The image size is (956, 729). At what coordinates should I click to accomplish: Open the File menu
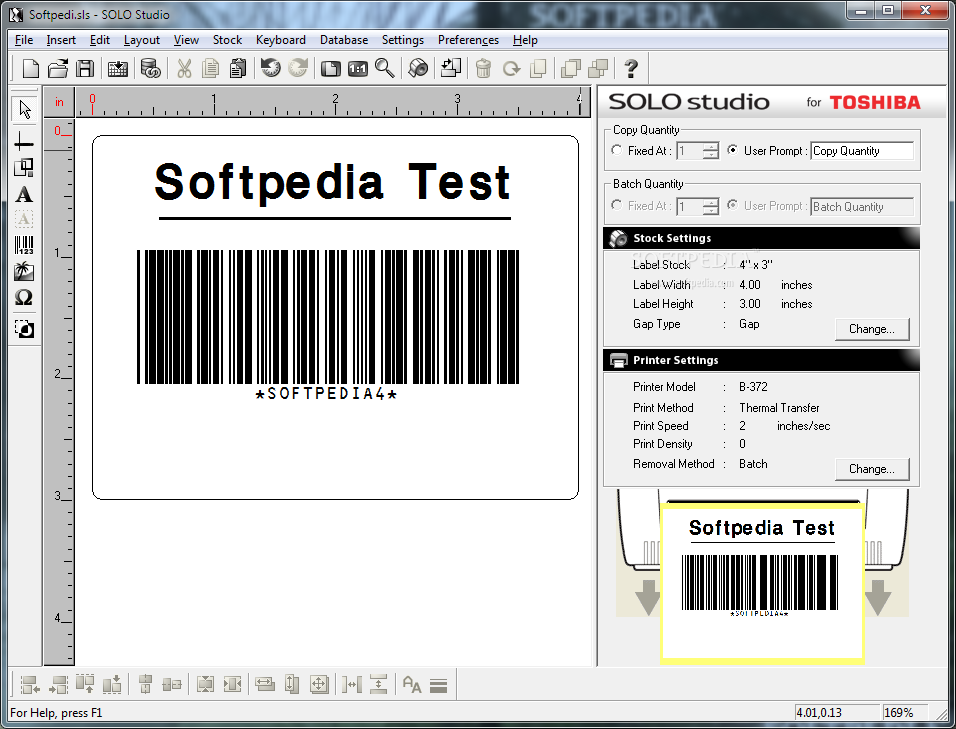coord(24,40)
